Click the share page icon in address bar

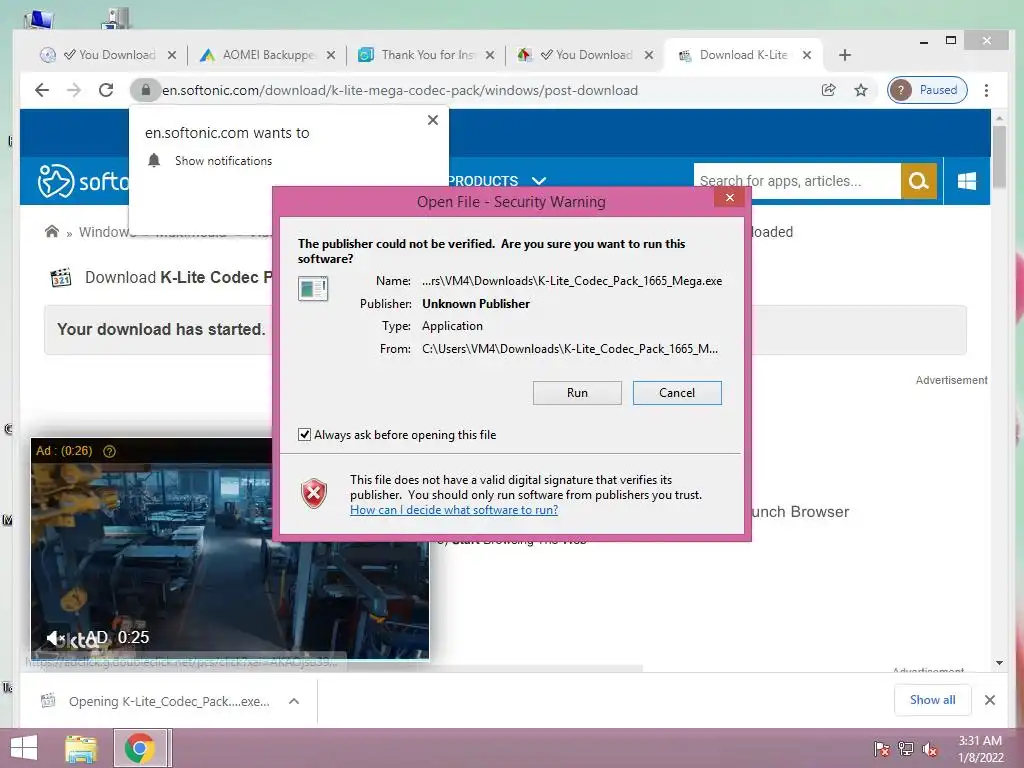pos(828,90)
